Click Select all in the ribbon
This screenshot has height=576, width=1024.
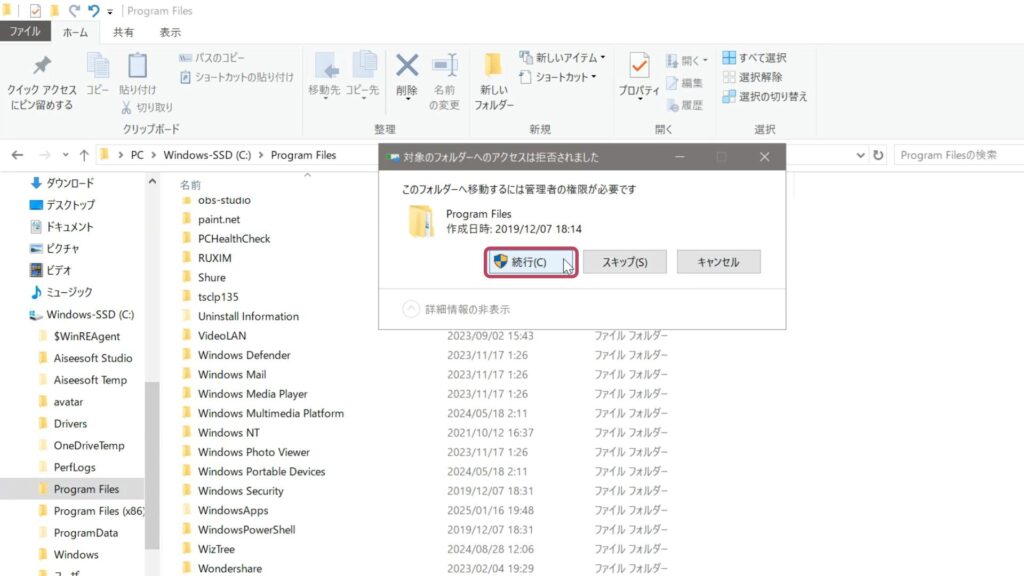tap(754, 58)
